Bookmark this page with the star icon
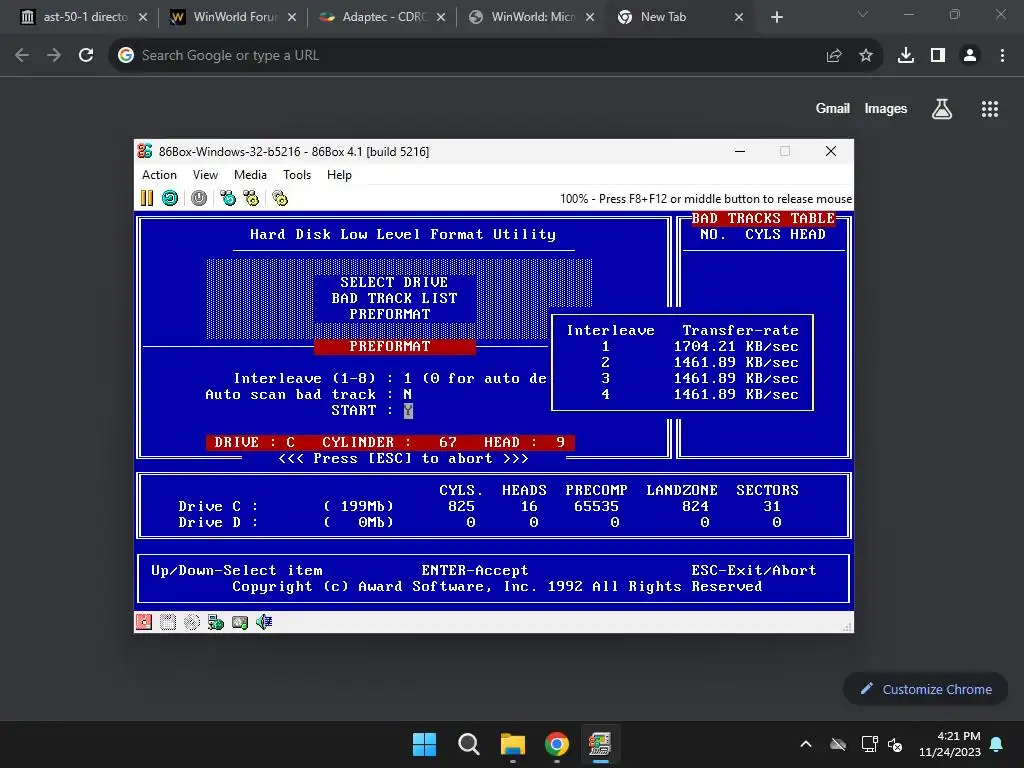The image size is (1024, 768). [x=865, y=56]
